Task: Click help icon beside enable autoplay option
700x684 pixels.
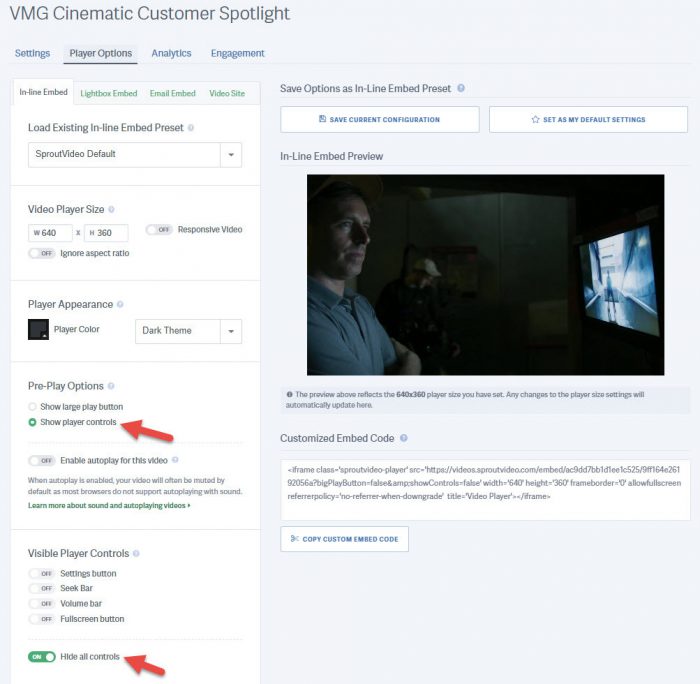Action: click(176, 460)
